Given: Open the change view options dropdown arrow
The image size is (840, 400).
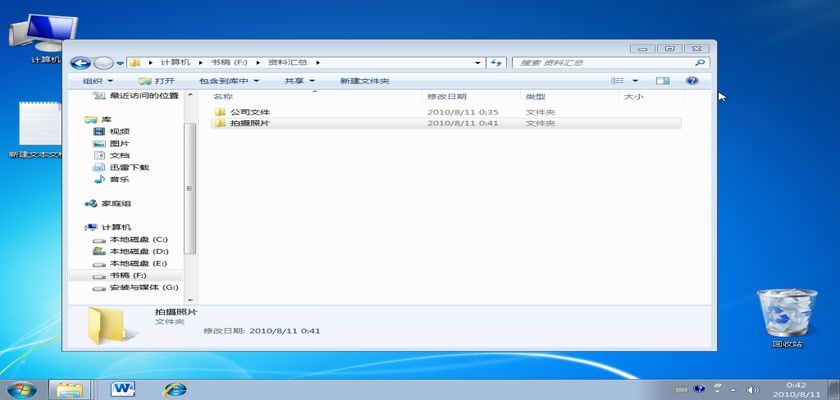Looking at the screenshot, I should [635, 81].
